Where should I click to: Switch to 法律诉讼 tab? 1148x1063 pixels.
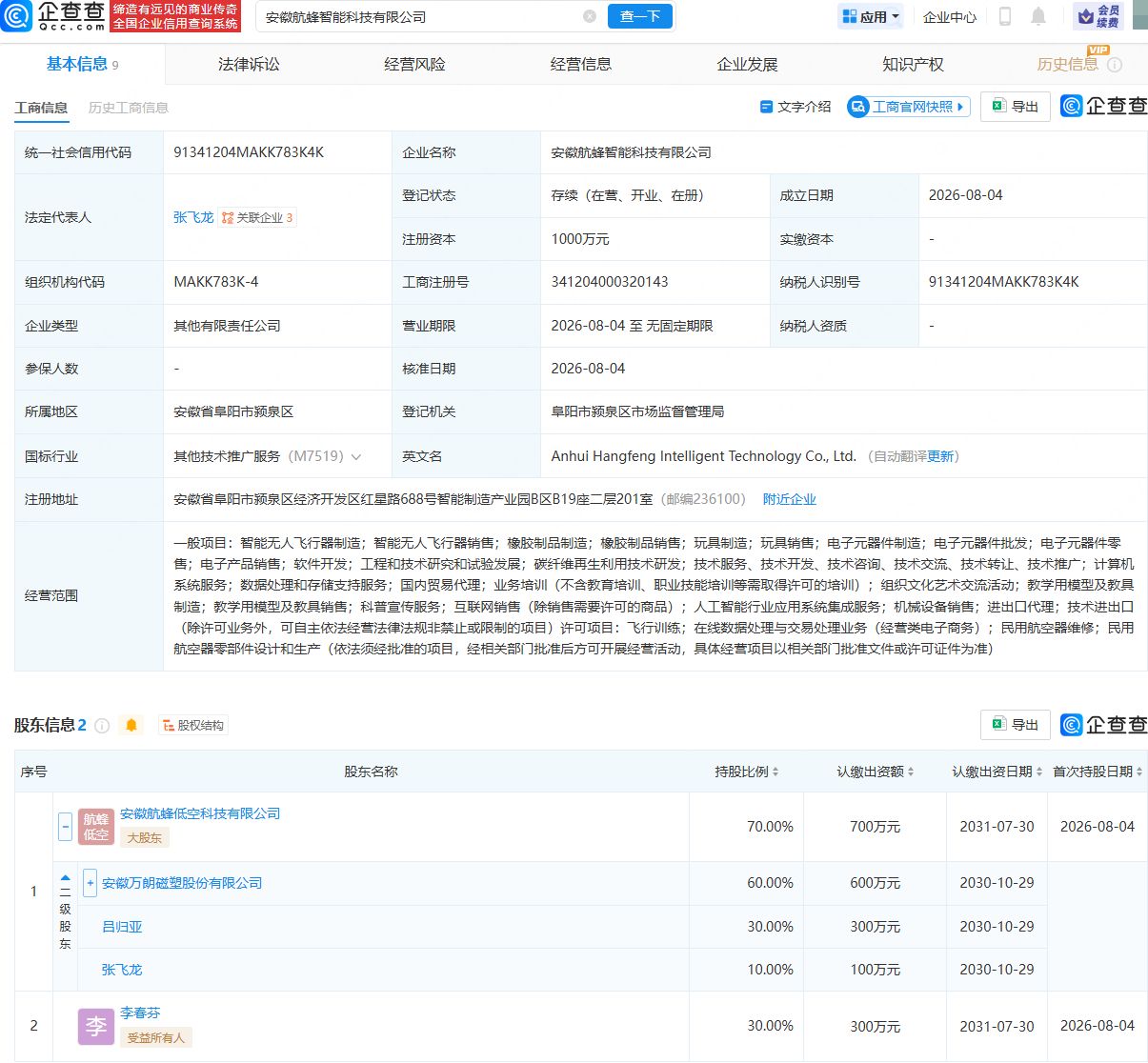point(249,64)
